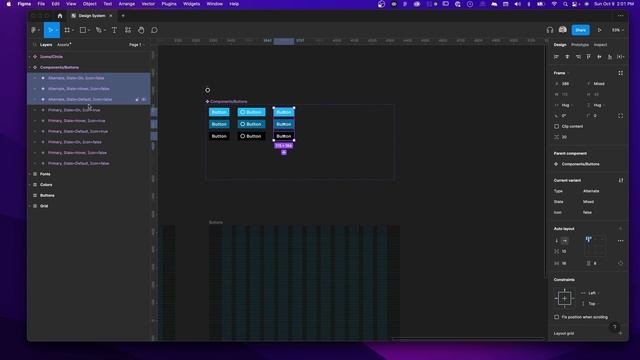Add a new tab with plus icon

(x=123, y=16)
